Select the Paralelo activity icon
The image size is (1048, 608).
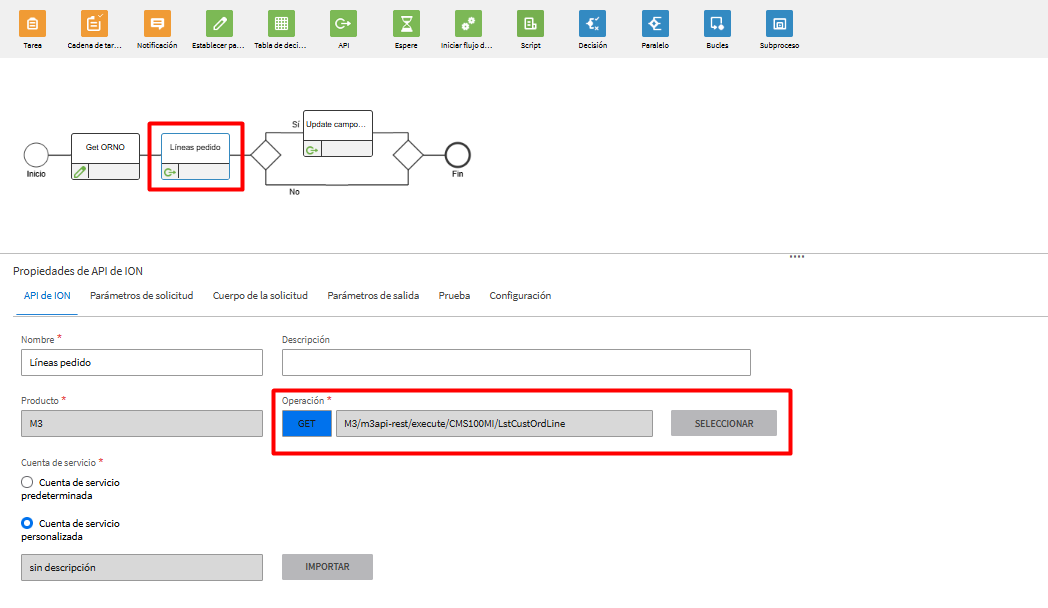[x=655, y=24]
